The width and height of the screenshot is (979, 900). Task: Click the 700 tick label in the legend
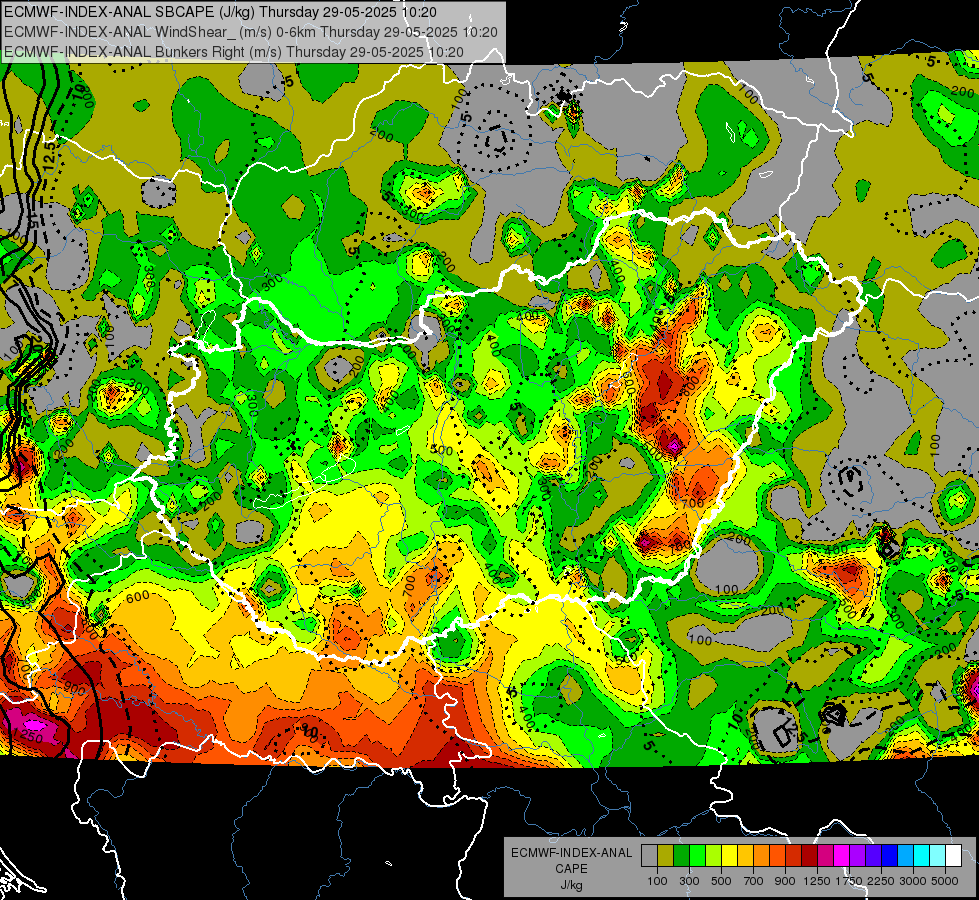click(x=754, y=881)
